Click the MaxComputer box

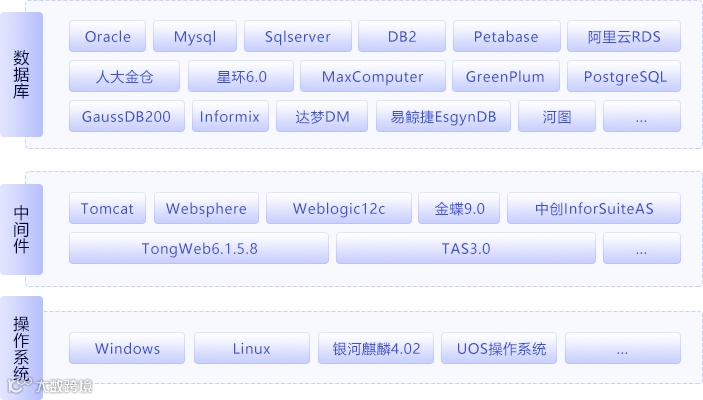373,76
